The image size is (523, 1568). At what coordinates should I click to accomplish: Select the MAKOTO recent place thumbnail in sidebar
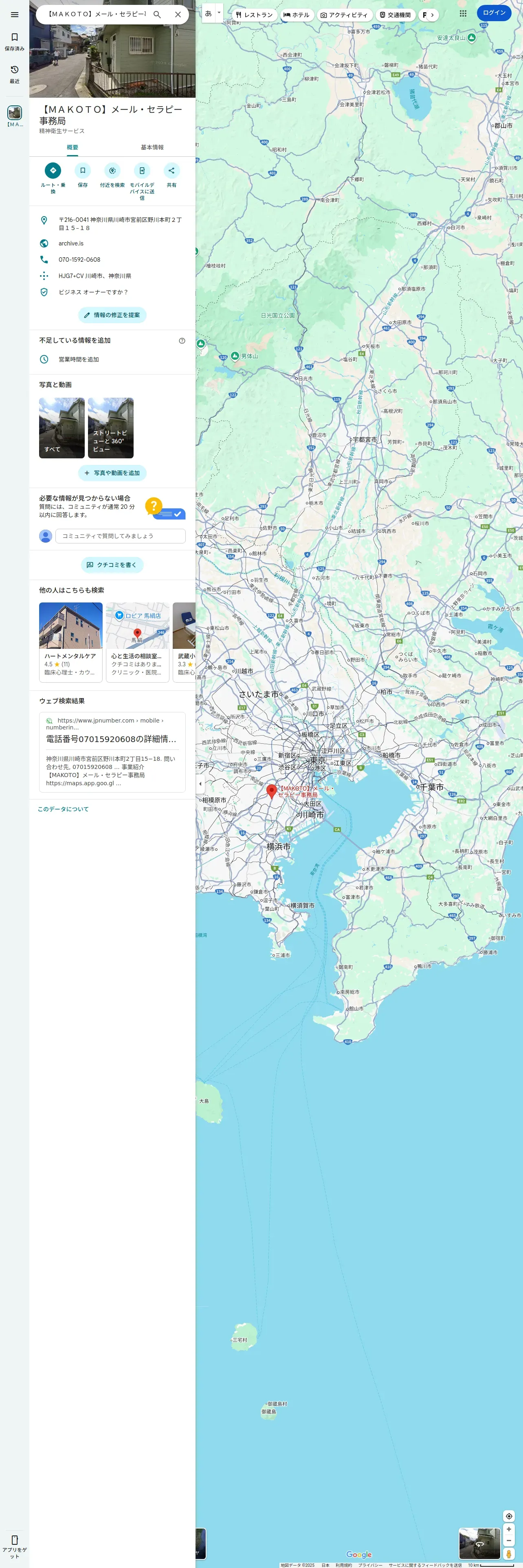click(x=15, y=116)
